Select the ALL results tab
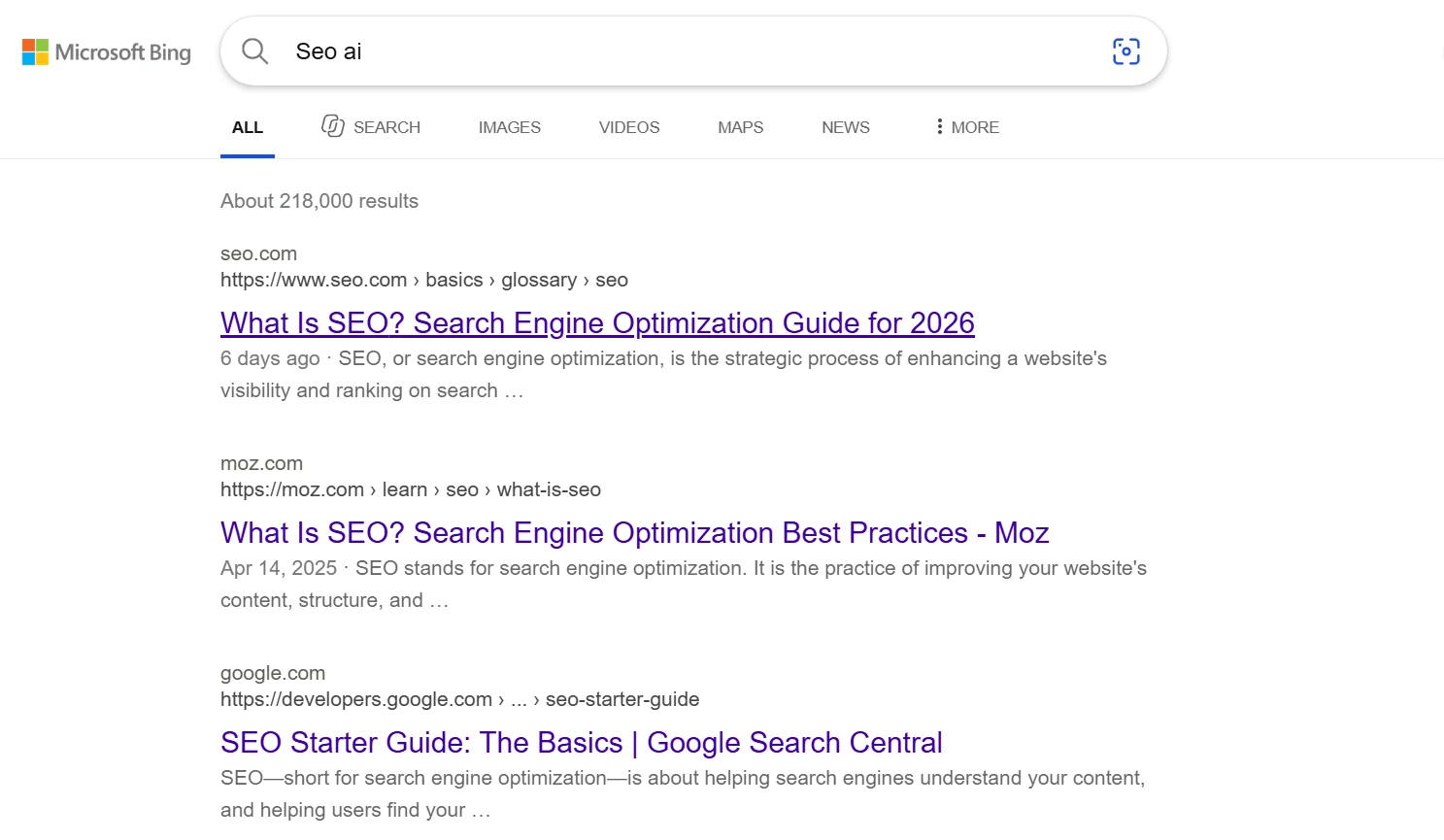 point(248,127)
